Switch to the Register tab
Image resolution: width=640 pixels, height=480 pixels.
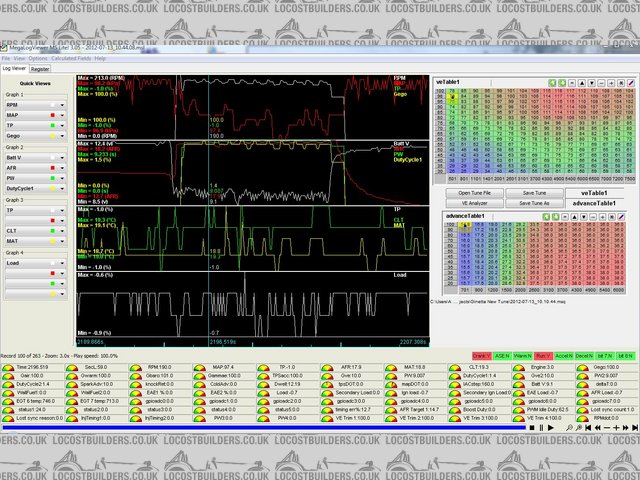[x=40, y=69]
